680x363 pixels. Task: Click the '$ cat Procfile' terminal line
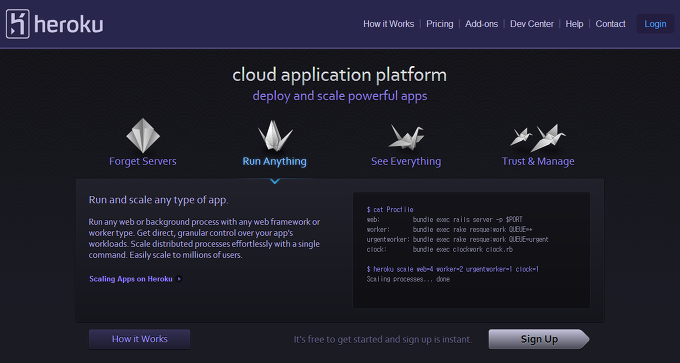coord(390,209)
